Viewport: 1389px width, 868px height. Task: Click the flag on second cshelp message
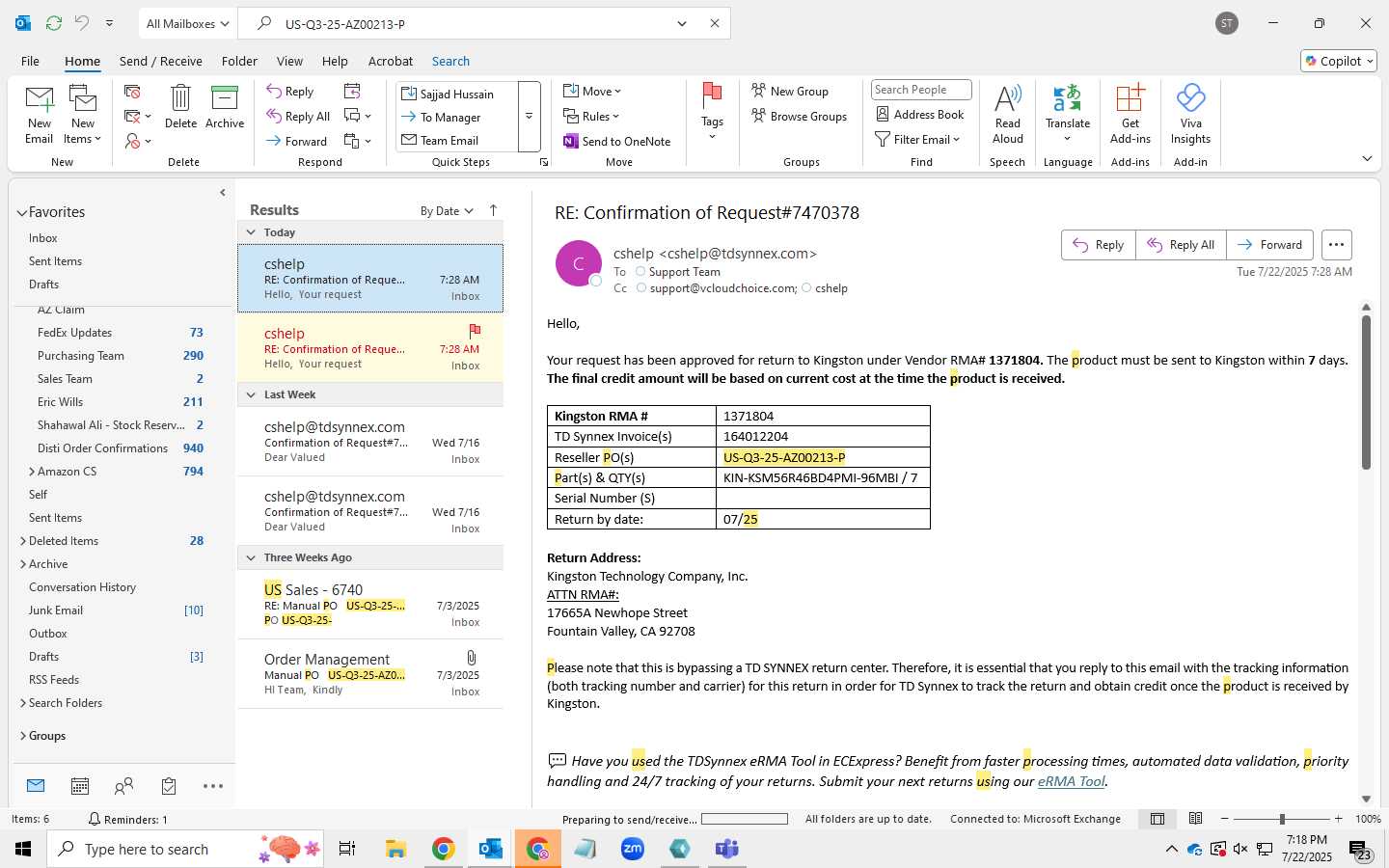pyautogui.click(x=475, y=330)
